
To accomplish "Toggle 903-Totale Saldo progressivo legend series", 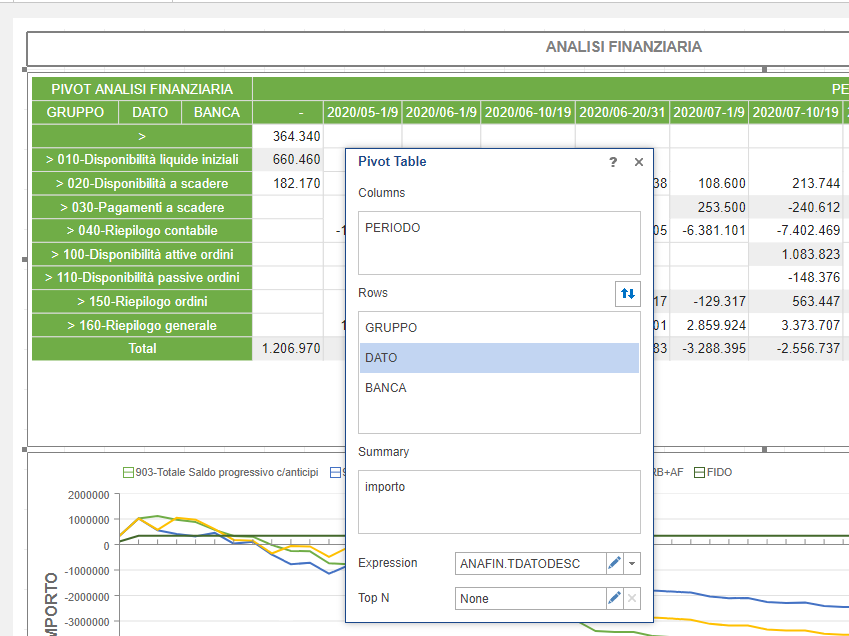I will click(x=220, y=472).
